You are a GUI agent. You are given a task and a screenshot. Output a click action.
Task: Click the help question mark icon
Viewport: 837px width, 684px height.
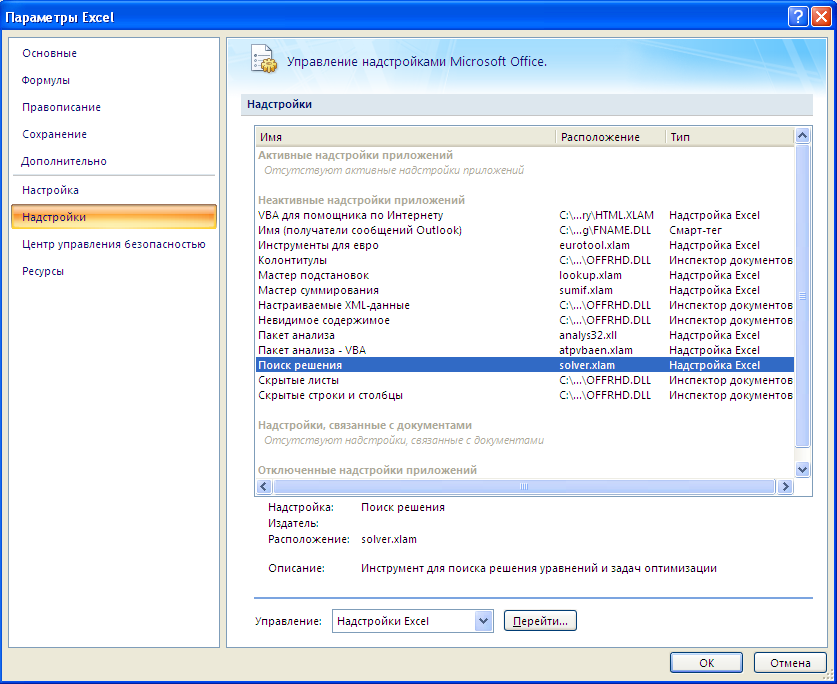[797, 17]
